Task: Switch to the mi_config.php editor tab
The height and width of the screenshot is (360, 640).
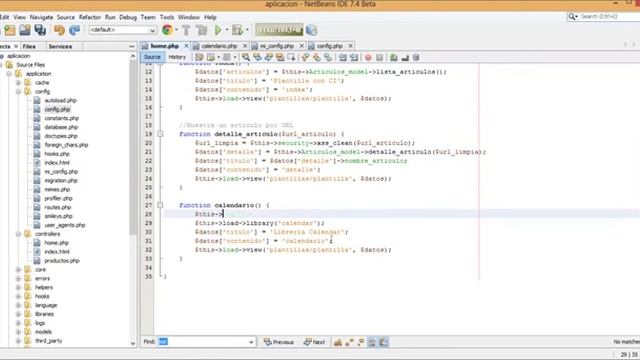Action: (x=277, y=46)
